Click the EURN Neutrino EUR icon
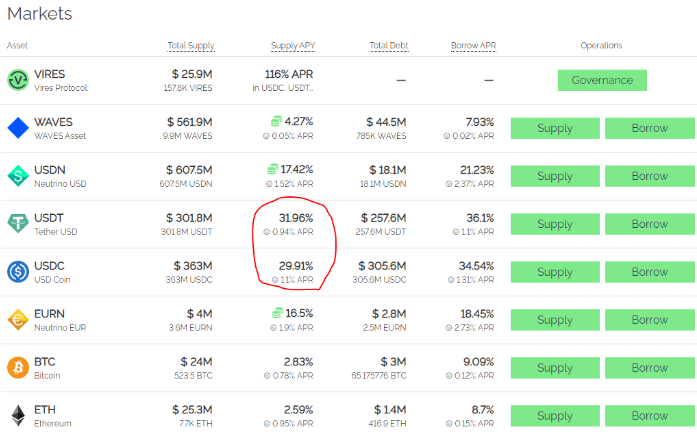 (x=18, y=320)
